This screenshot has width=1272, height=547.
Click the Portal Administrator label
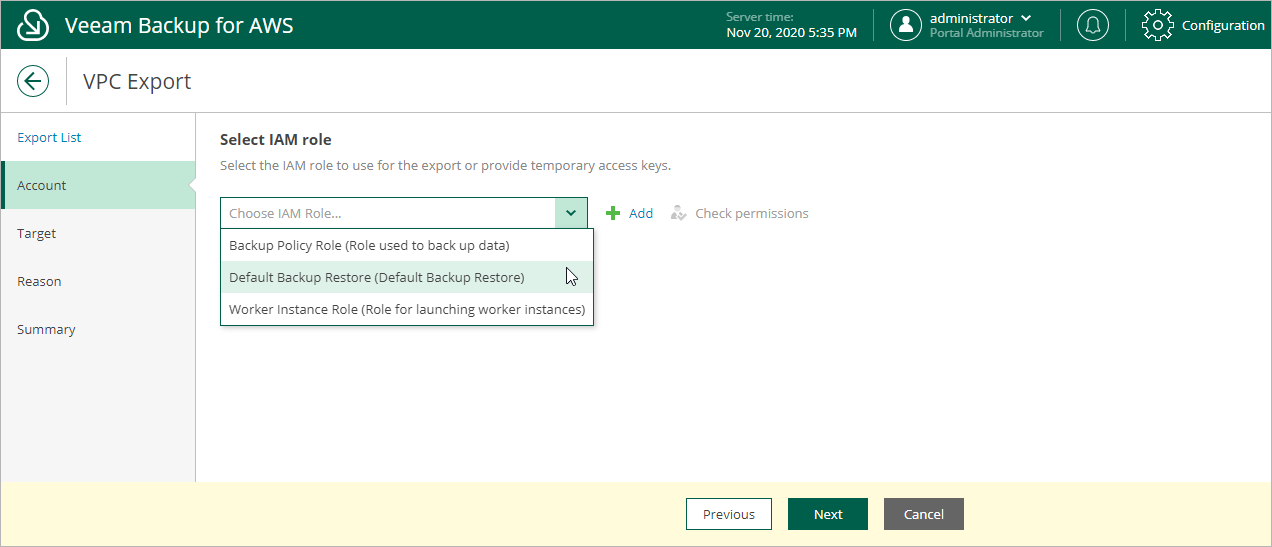point(987,33)
